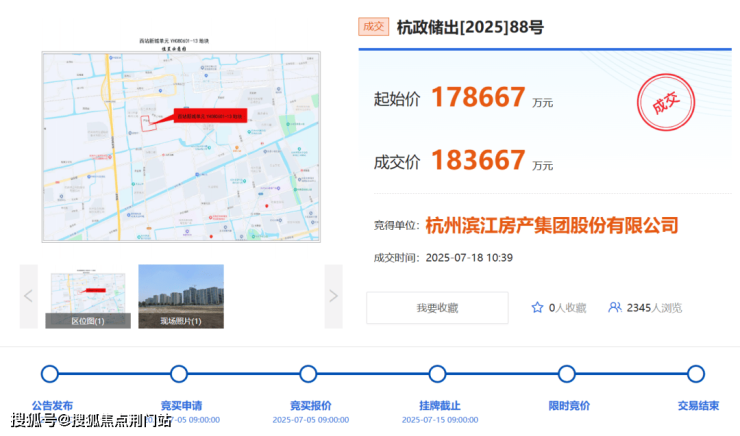Click the 交易结束 timeline node
This screenshot has height=436, width=740.
tap(696, 374)
